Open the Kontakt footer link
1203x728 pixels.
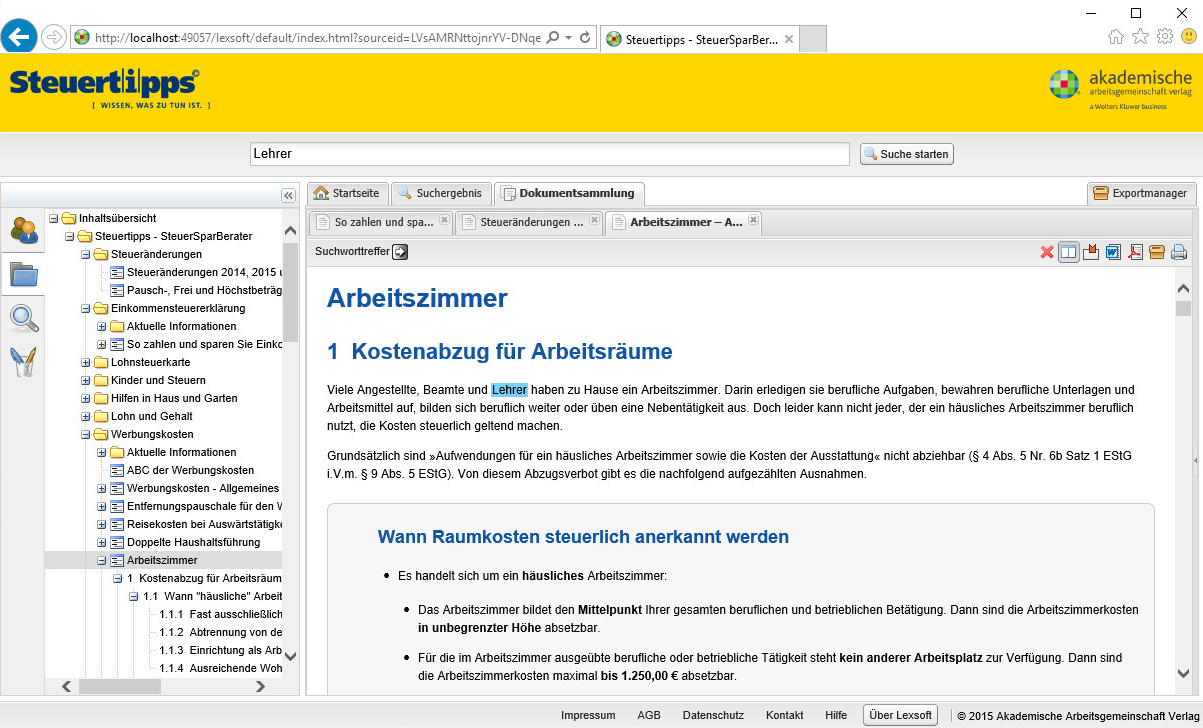784,715
